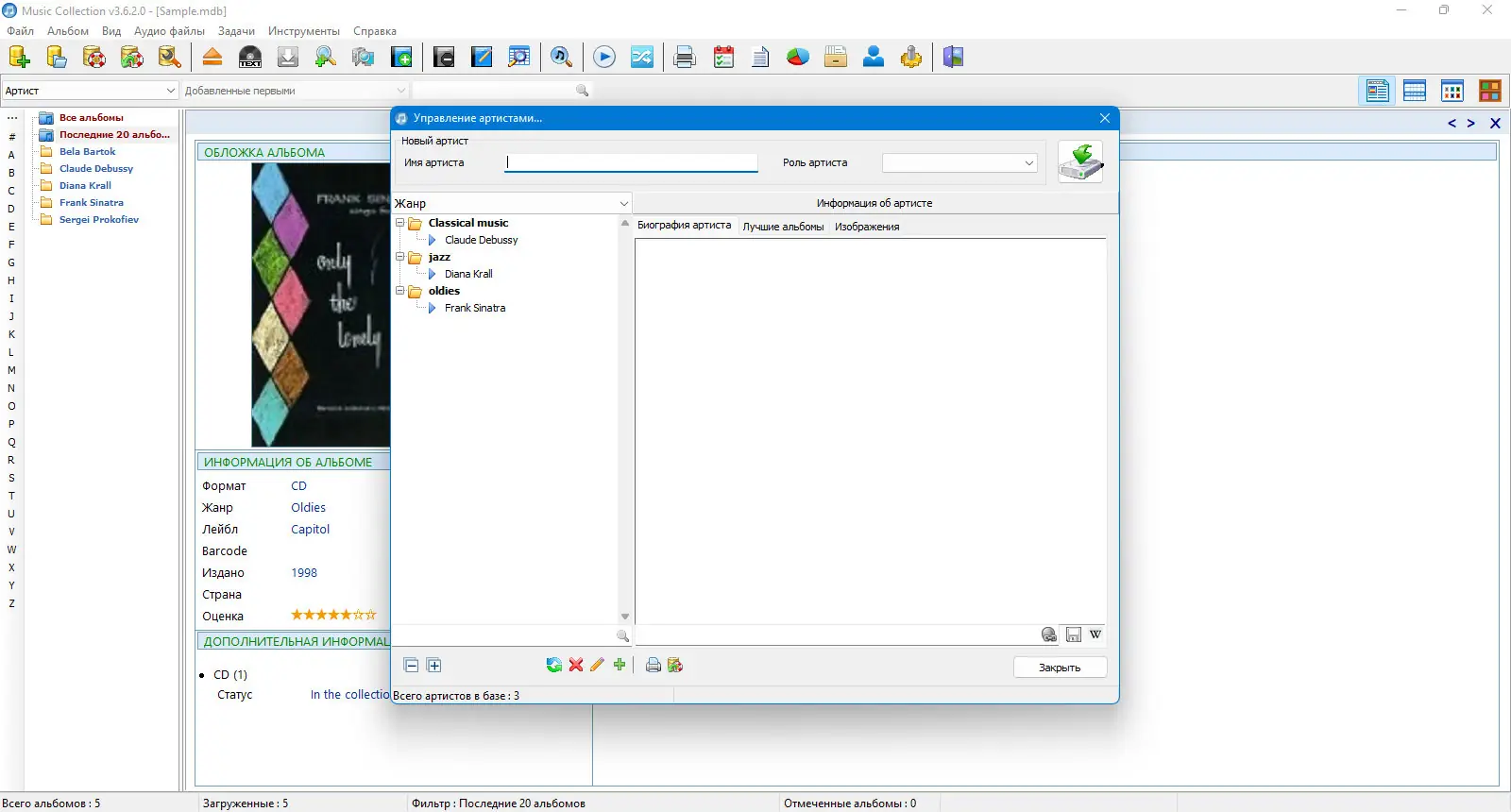Open the Инструменты menu

(x=304, y=31)
